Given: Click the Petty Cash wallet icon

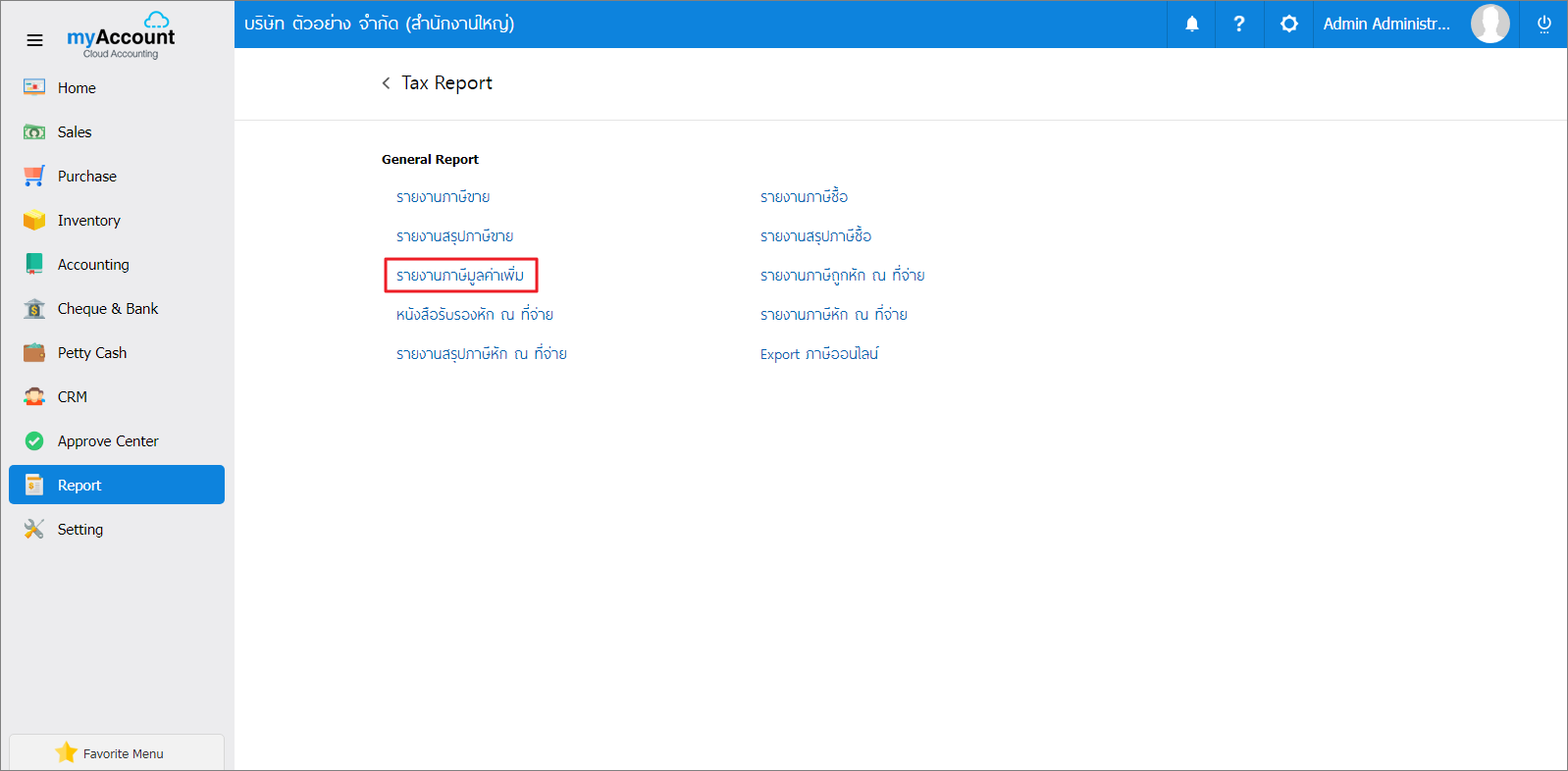Looking at the screenshot, I should [34, 352].
